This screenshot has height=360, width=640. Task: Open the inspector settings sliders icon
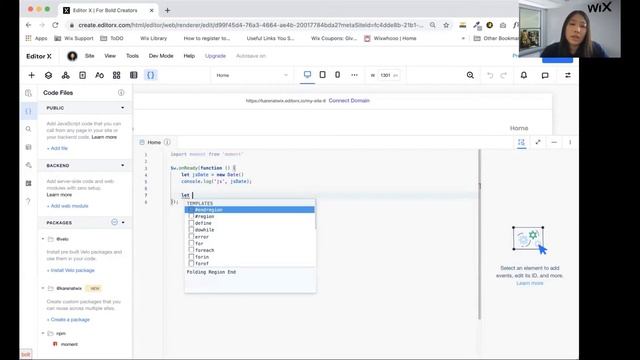click(x=568, y=75)
